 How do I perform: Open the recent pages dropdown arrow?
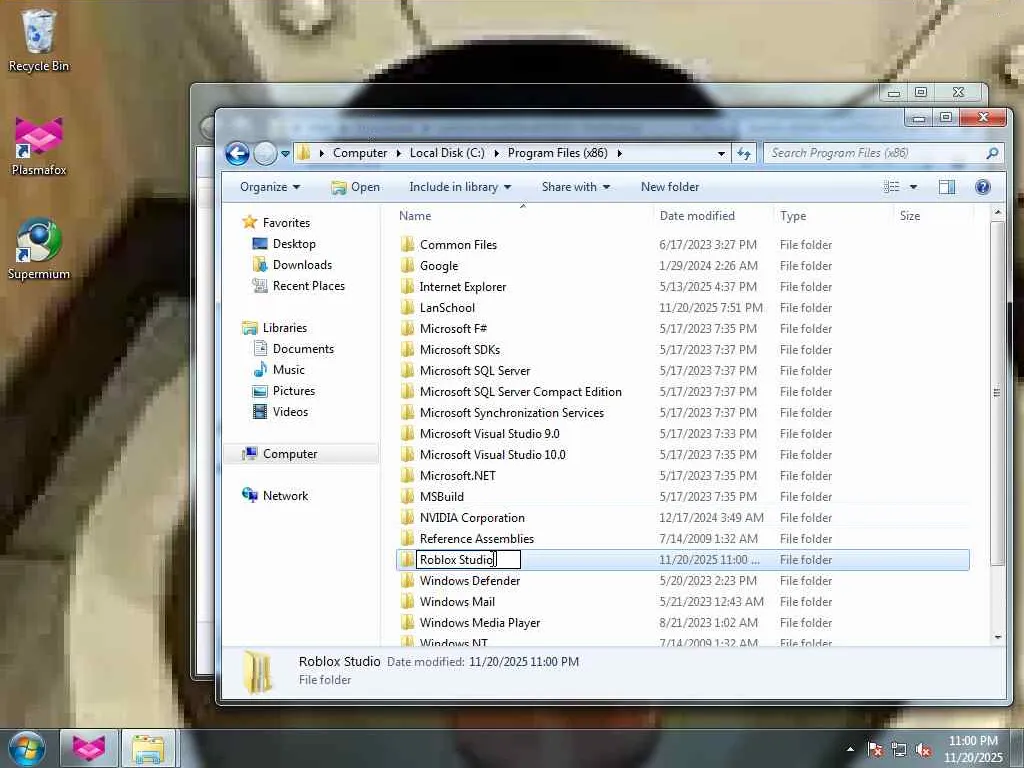click(x=285, y=154)
